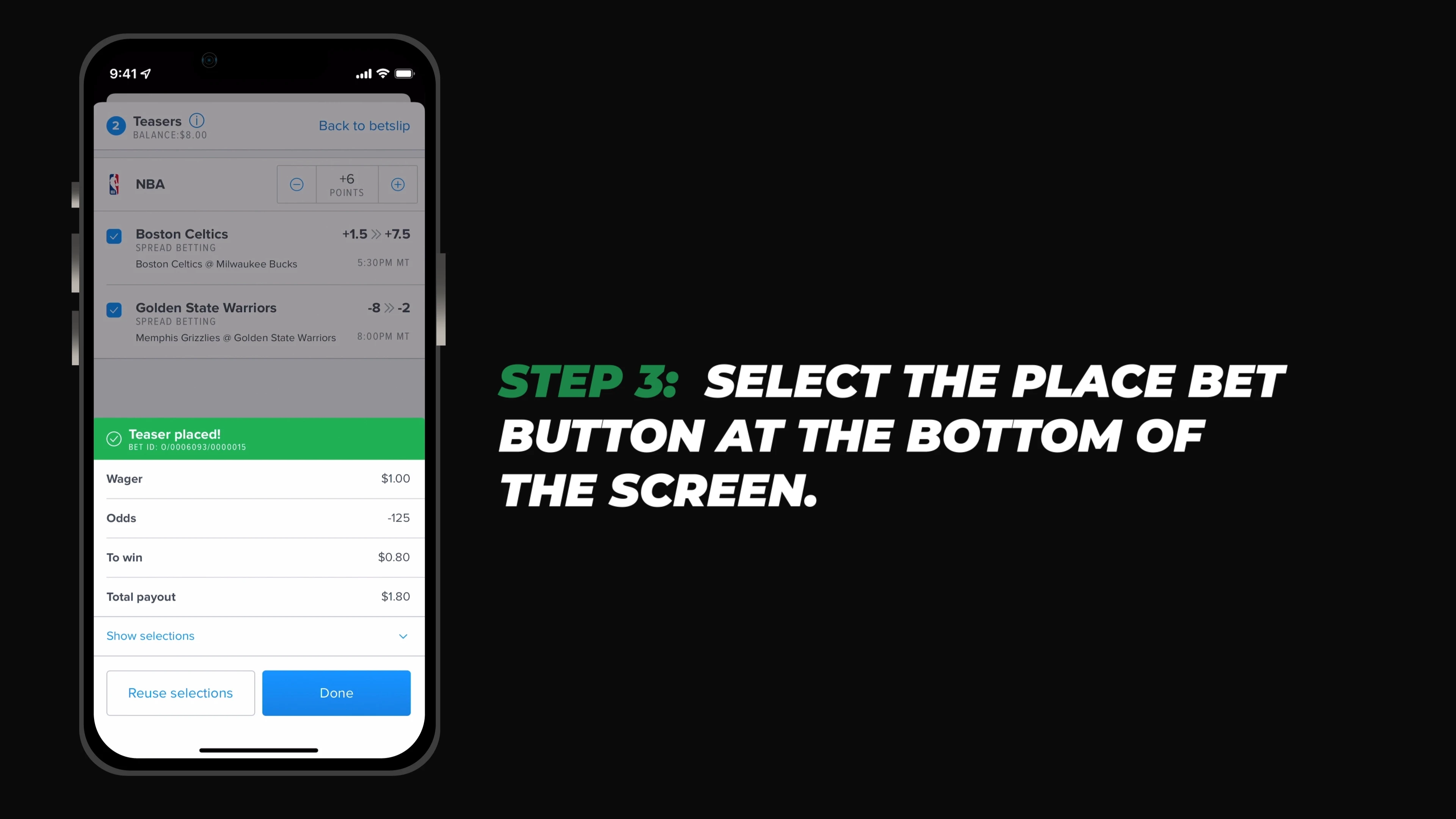Drag the points slider to adjust spread

(347, 184)
